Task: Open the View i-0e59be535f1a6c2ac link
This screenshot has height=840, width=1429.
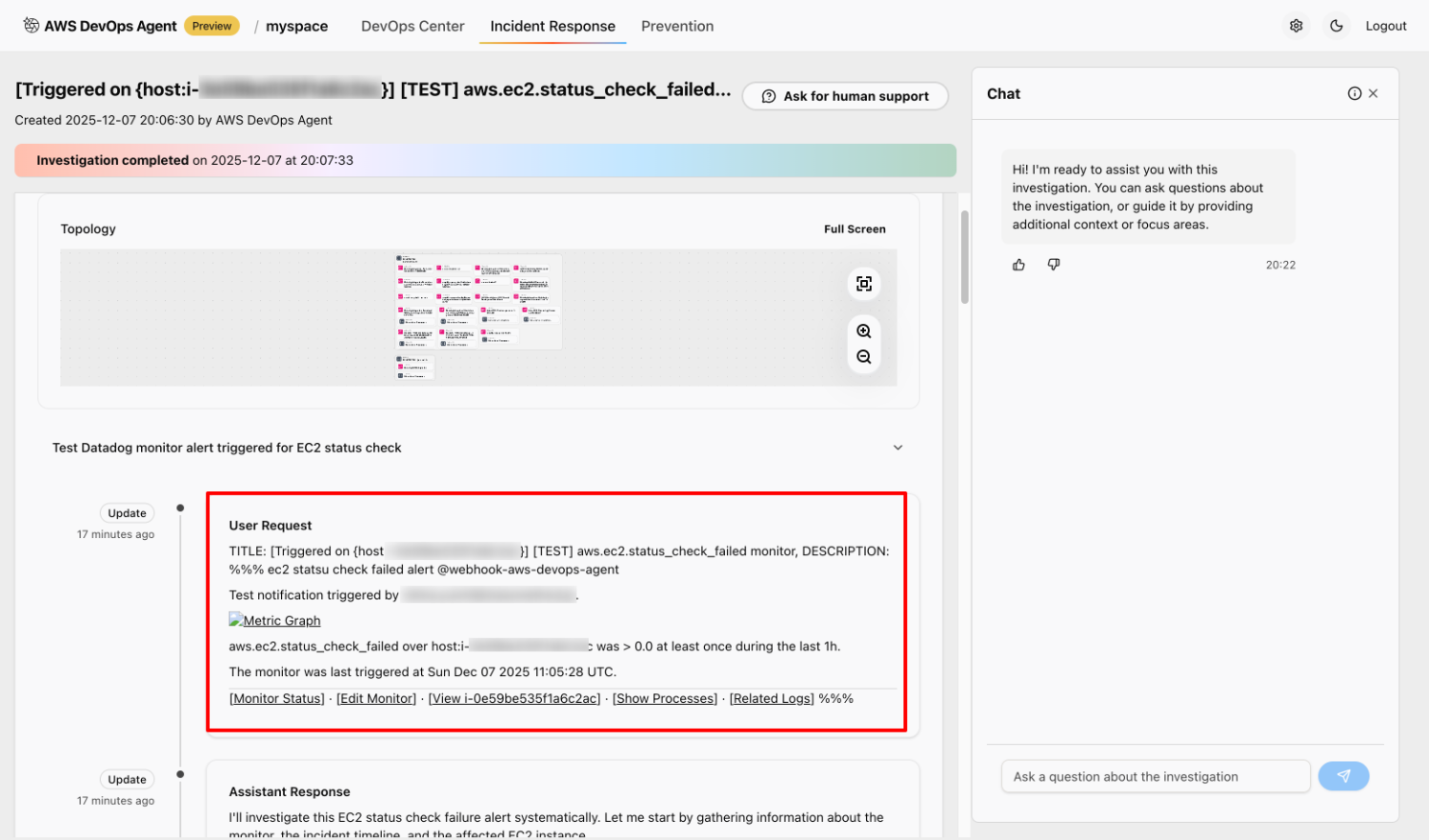Action: [x=514, y=698]
